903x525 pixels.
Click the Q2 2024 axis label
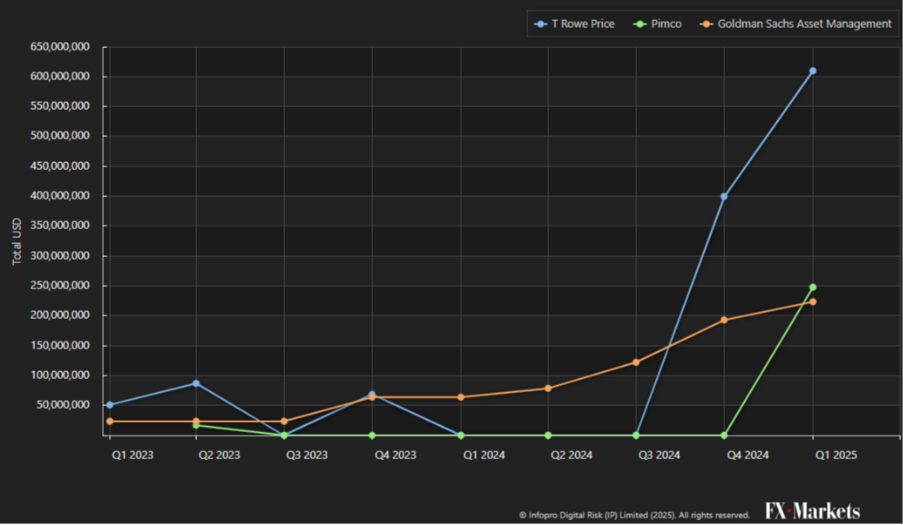571,455
